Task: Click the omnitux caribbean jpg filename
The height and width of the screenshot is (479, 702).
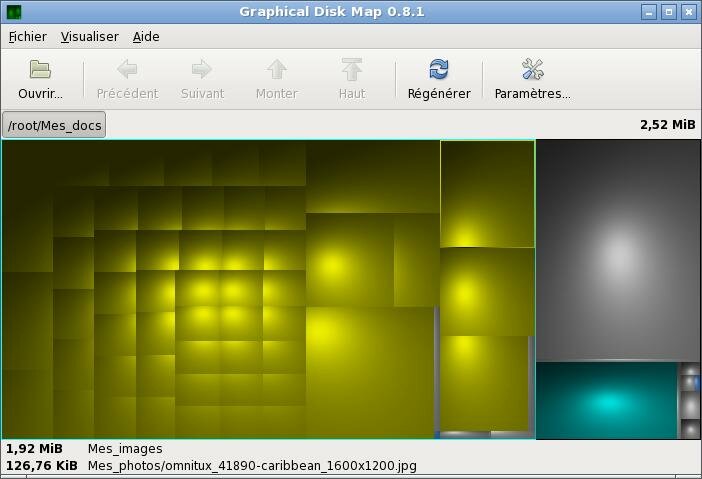Action: point(252,466)
